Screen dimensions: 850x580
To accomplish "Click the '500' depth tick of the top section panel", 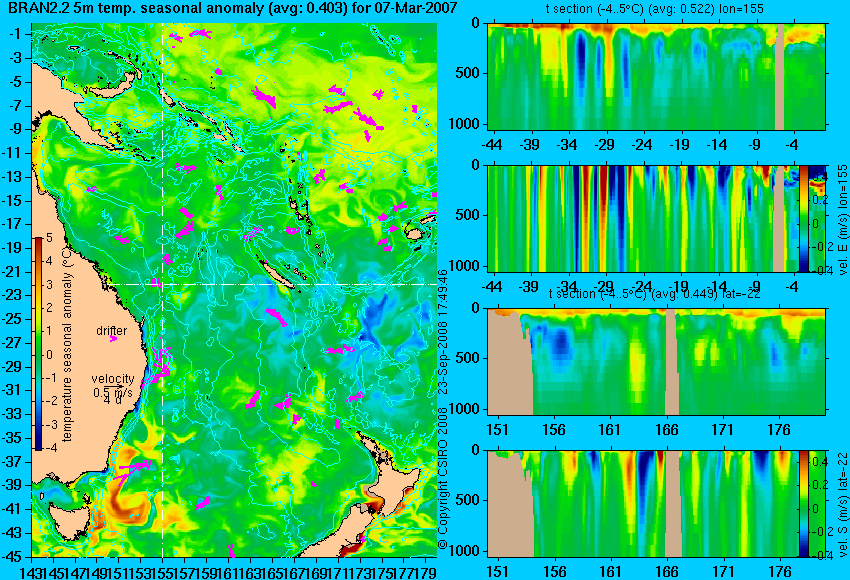I will coord(468,73).
